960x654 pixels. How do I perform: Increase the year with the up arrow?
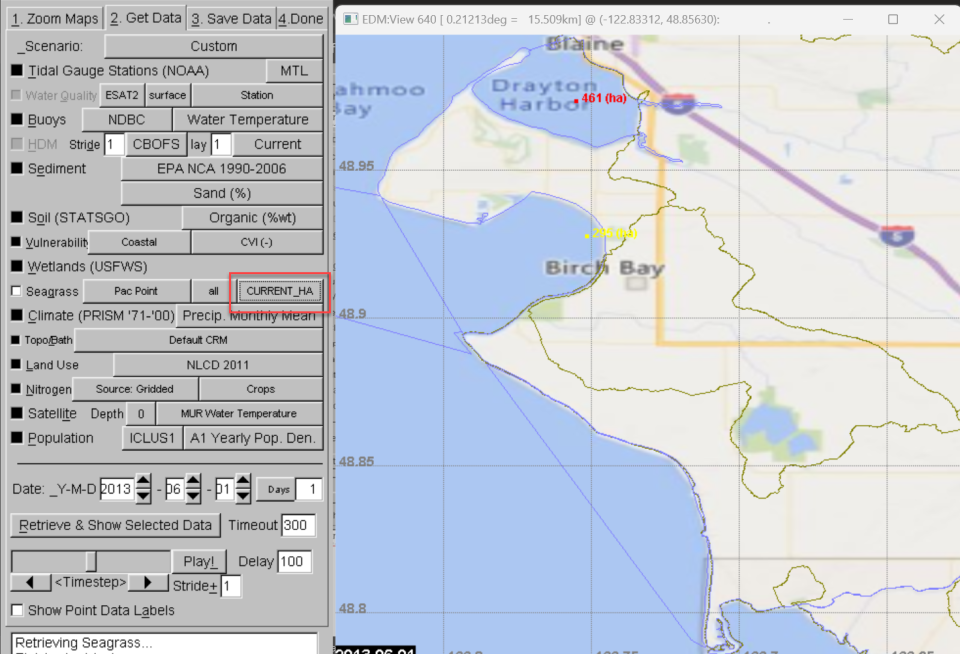pos(143,483)
